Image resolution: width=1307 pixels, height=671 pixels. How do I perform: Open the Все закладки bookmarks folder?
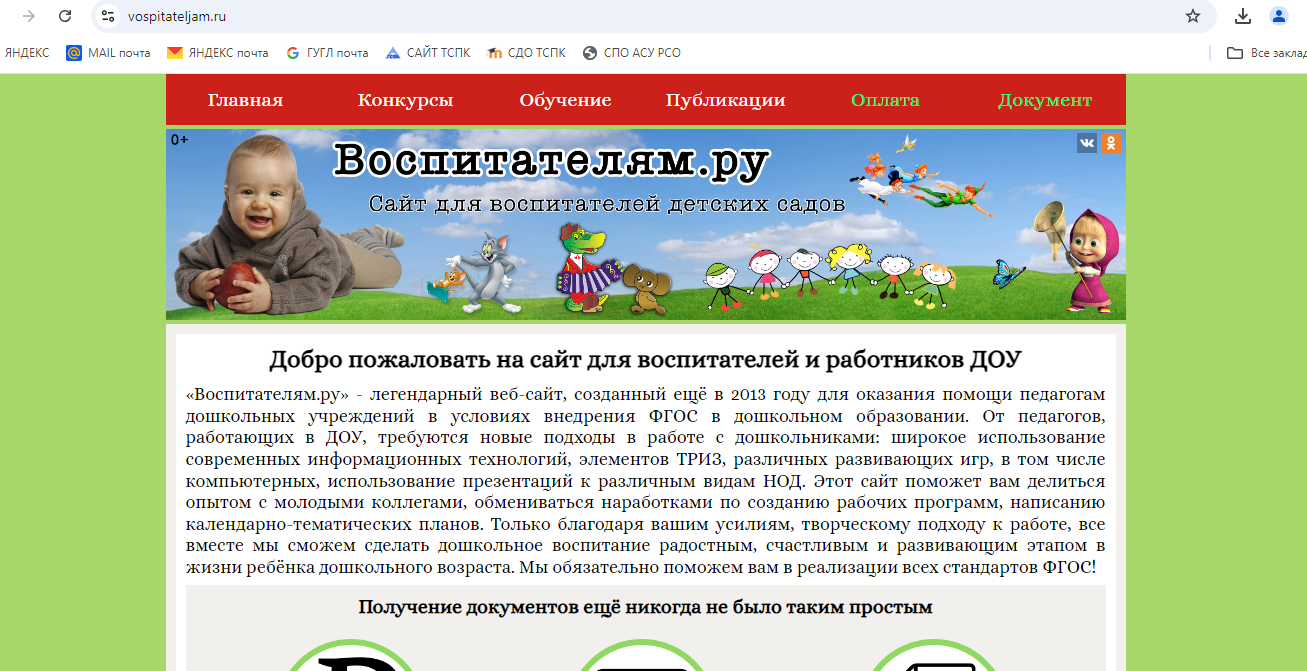[1267, 53]
